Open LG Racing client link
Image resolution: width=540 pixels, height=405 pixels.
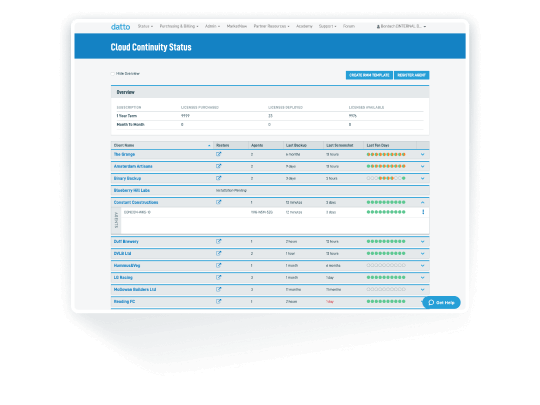coord(123,278)
